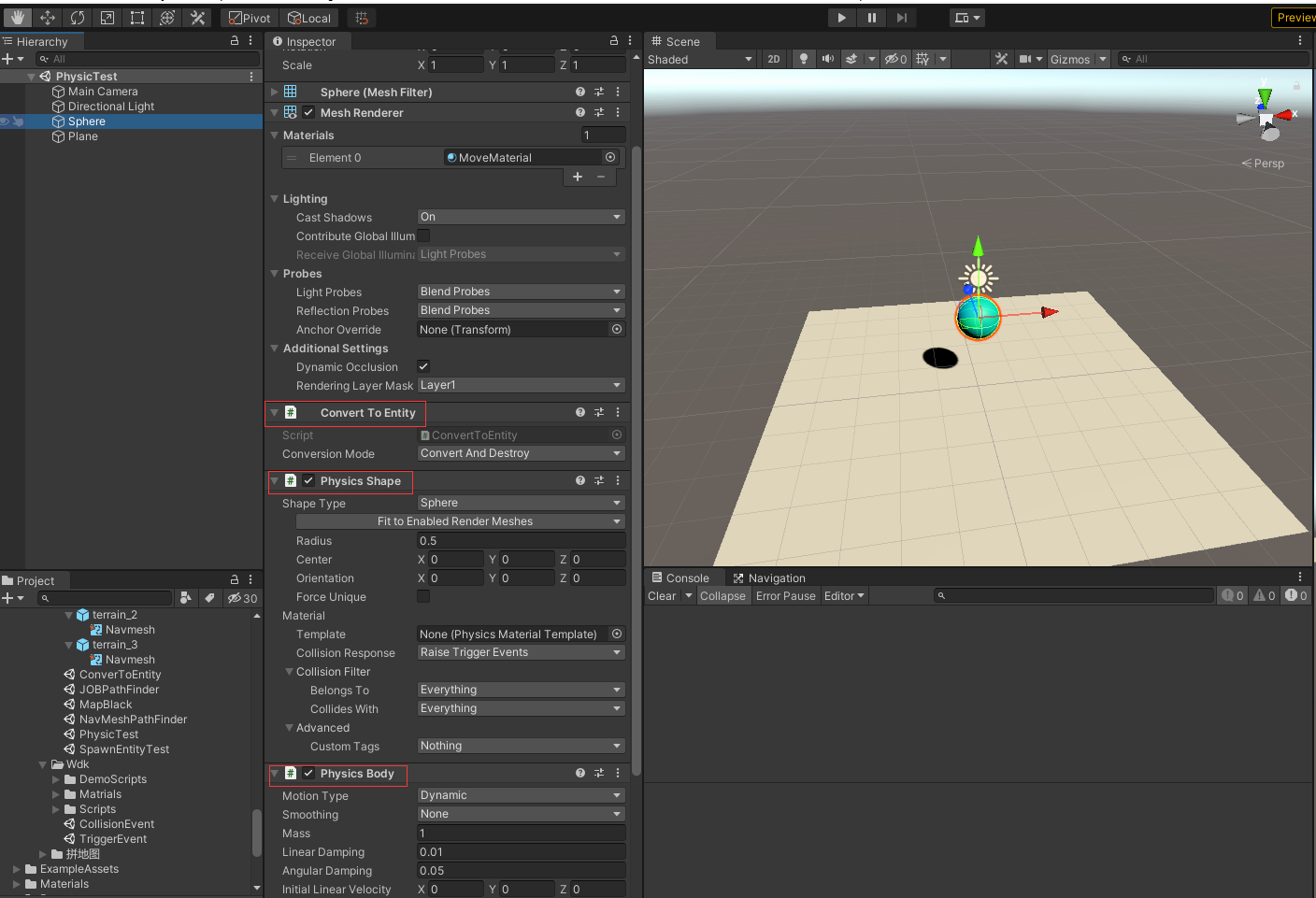The height and width of the screenshot is (898, 1316).
Task: Toggle grid snapping icon in toolbar
Action: [x=362, y=18]
